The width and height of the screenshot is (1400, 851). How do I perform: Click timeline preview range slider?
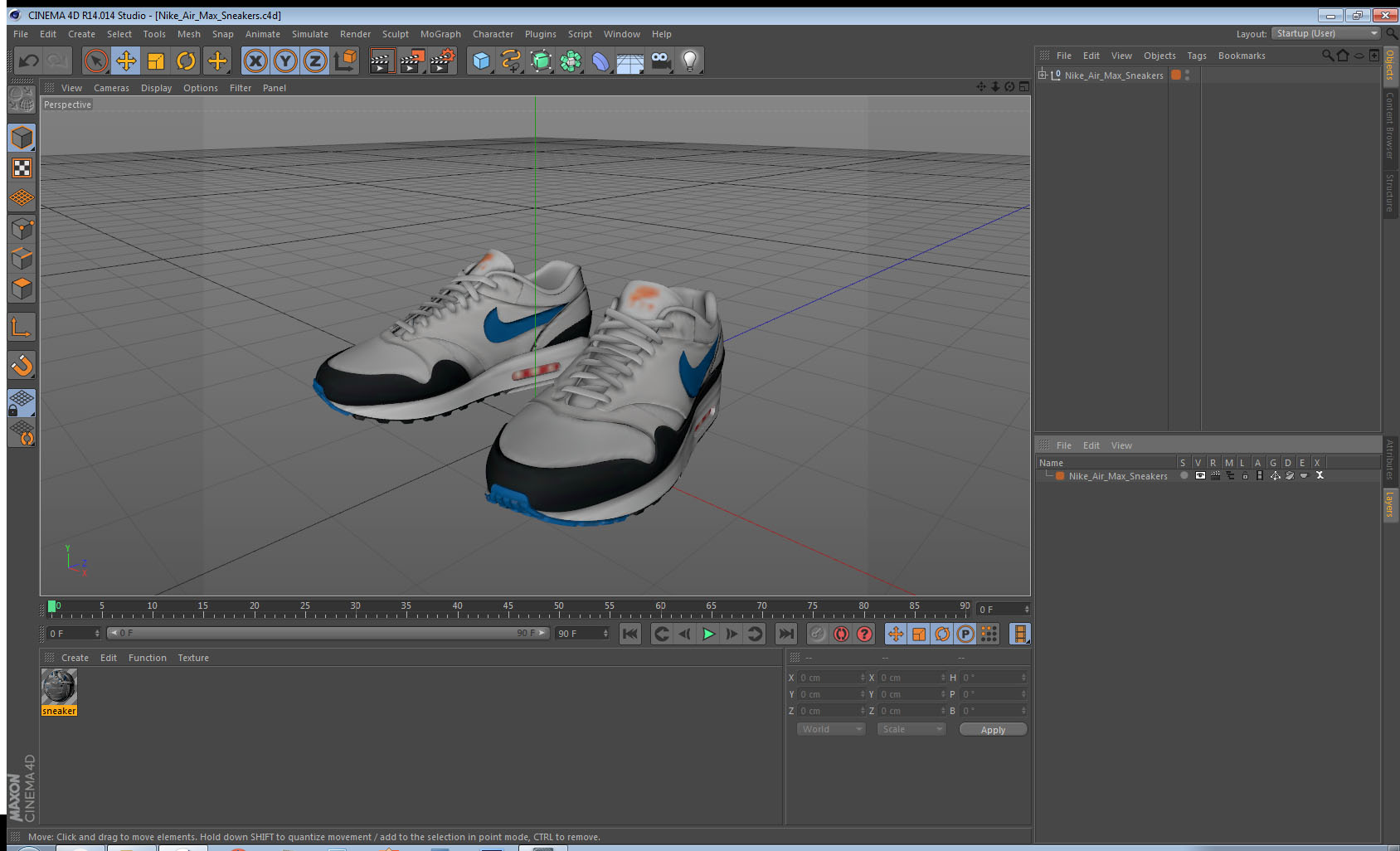(328, 633)
